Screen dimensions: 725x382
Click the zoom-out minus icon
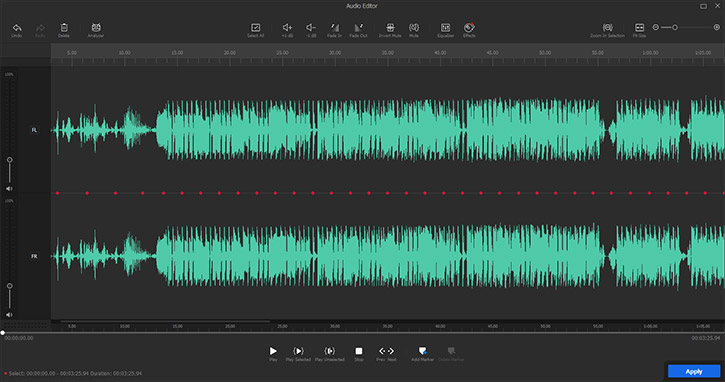(655, 27)
